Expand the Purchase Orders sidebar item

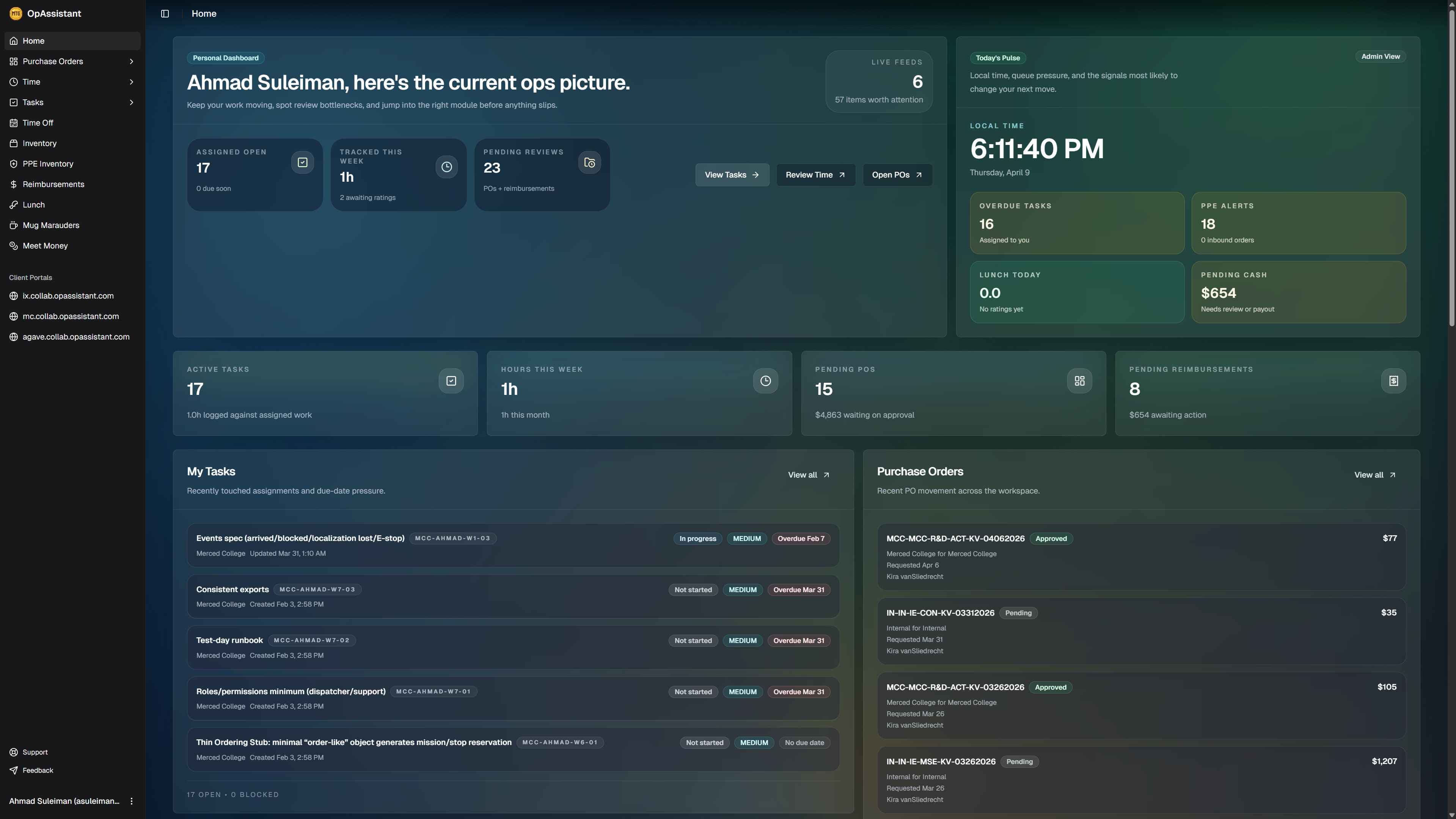[x=132, y=61]
